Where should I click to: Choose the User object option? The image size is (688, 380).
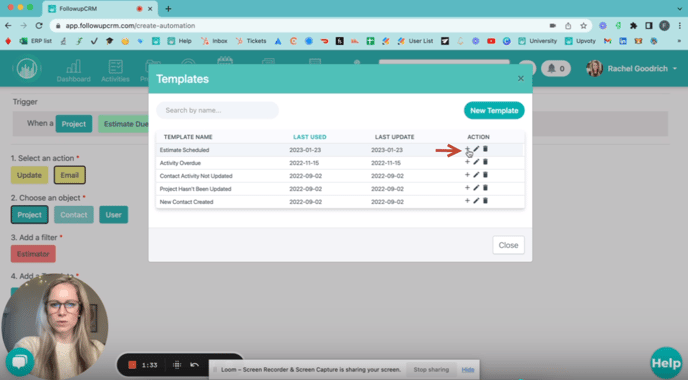point(113,215)
